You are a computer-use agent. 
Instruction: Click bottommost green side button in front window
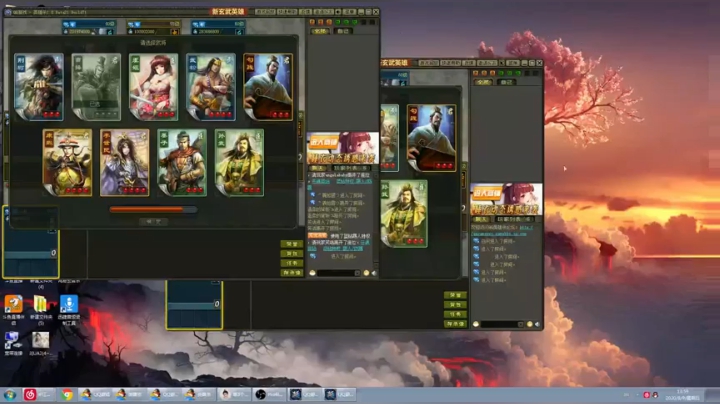point(292,273)
